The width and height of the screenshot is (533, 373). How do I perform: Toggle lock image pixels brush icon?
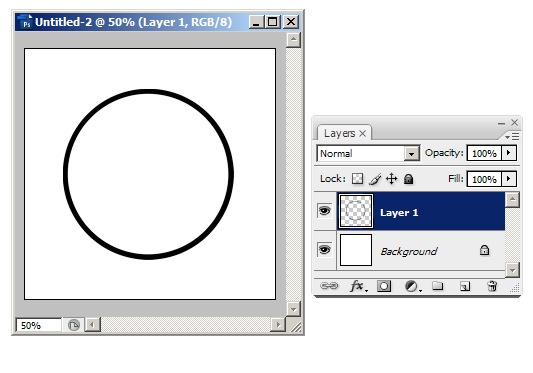(375, 179)
